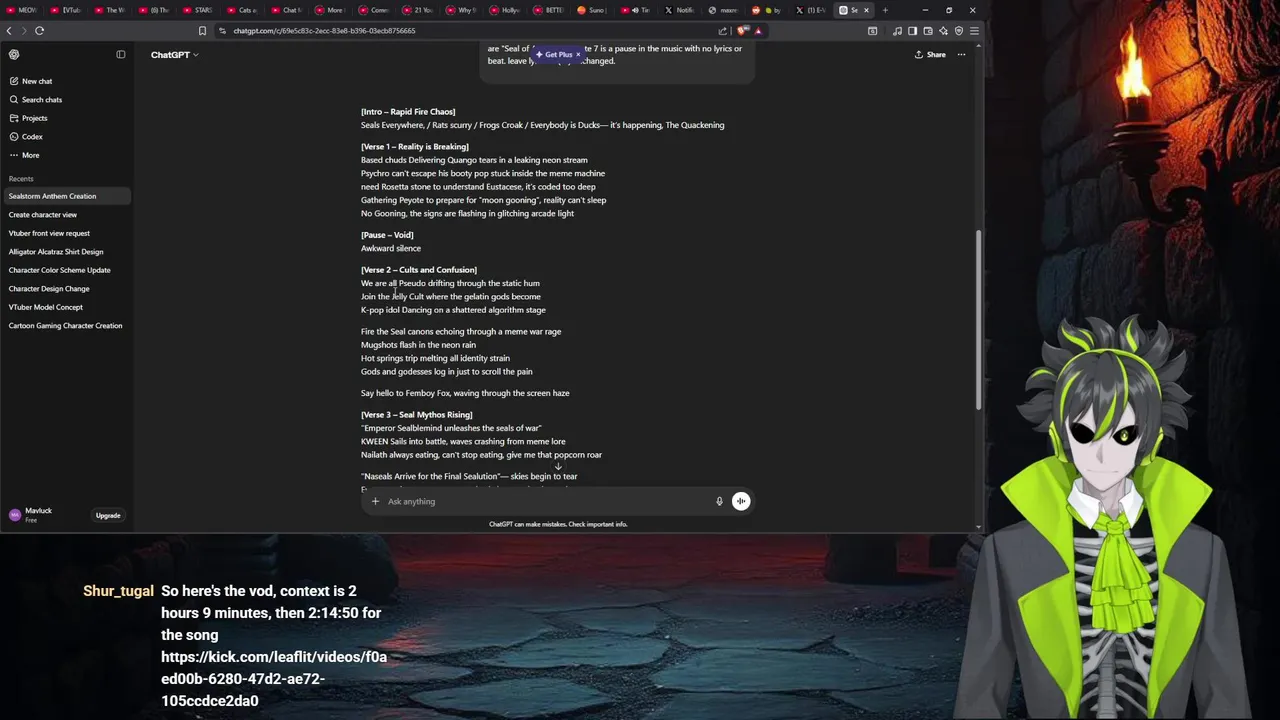Click the [Verse 3 – Seal Mythos Rising] heading
The image size is (1280, 720).
416,415
